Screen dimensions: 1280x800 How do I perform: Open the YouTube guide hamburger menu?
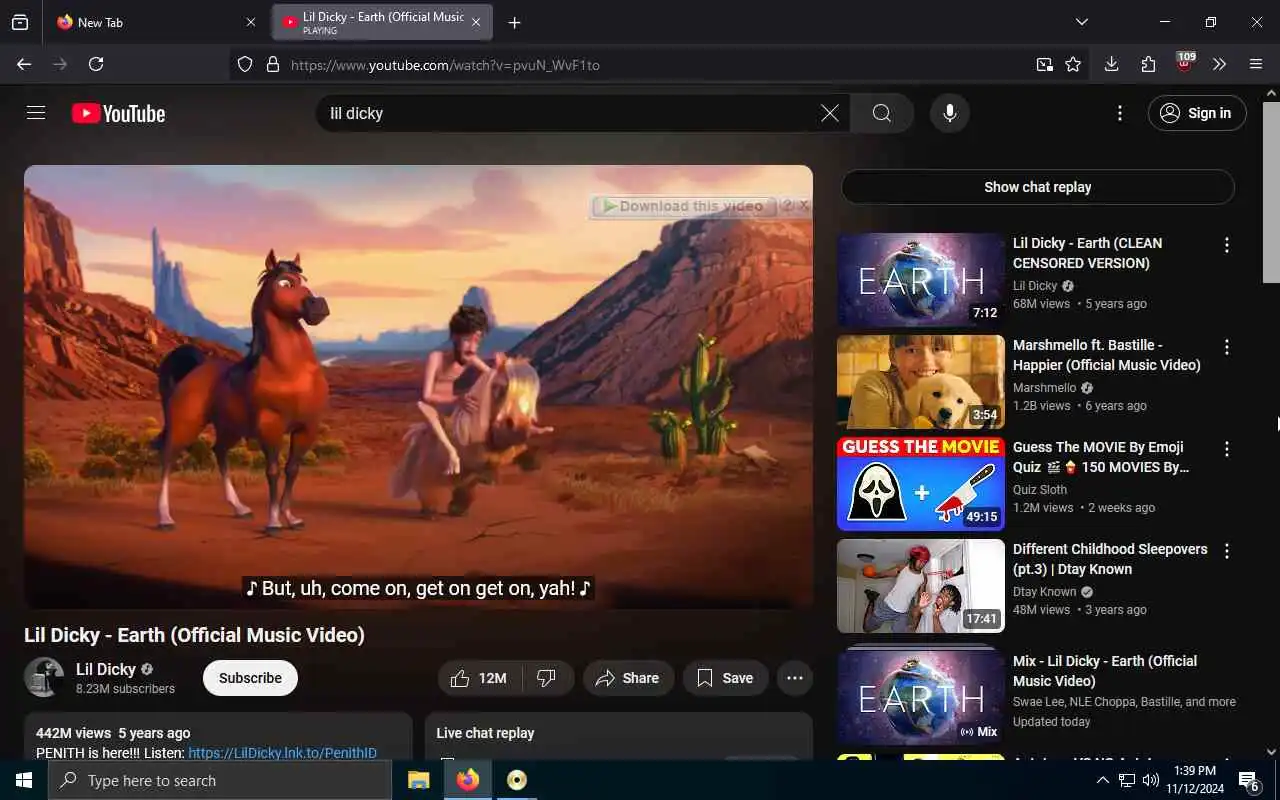coord(36,113)
